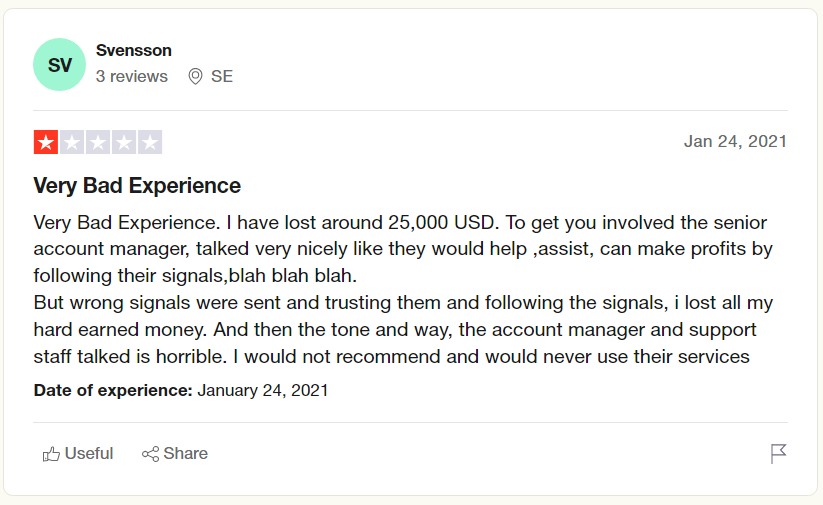This screenshot has height=505, width=823.
Task: Click the thumbs-up Useful icon
Action: (51, 454)
